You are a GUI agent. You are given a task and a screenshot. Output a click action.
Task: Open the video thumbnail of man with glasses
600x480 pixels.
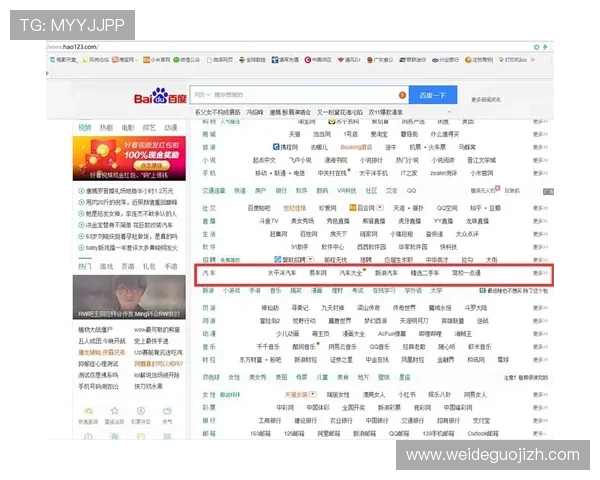[129, 297]
